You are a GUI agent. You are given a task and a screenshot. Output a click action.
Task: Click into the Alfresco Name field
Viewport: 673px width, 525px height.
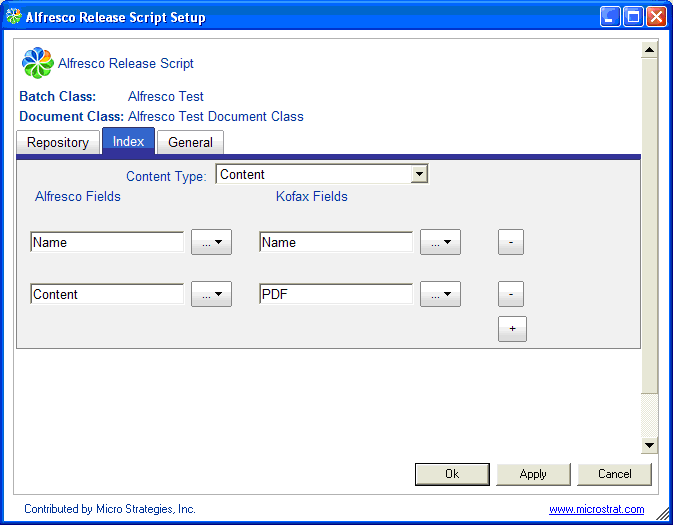point(107,242)
